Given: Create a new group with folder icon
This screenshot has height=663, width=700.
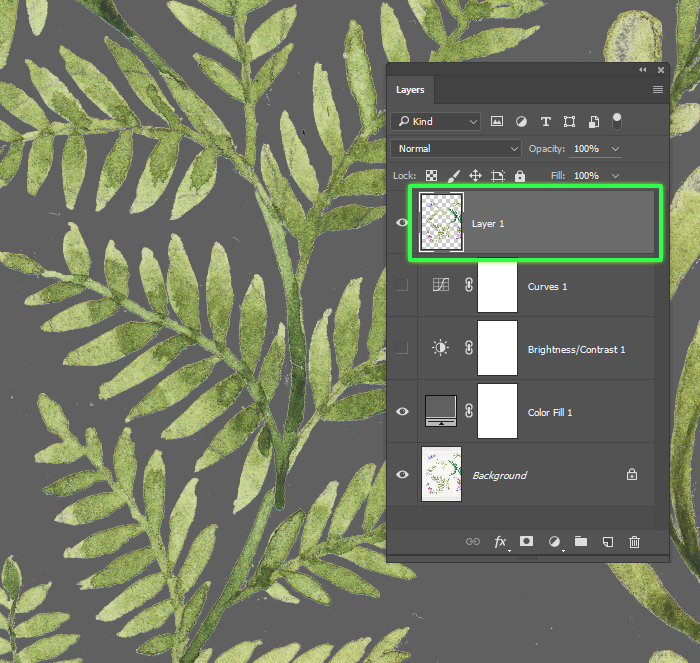Looking at the screenshot, I should click(x=580, y=541).
